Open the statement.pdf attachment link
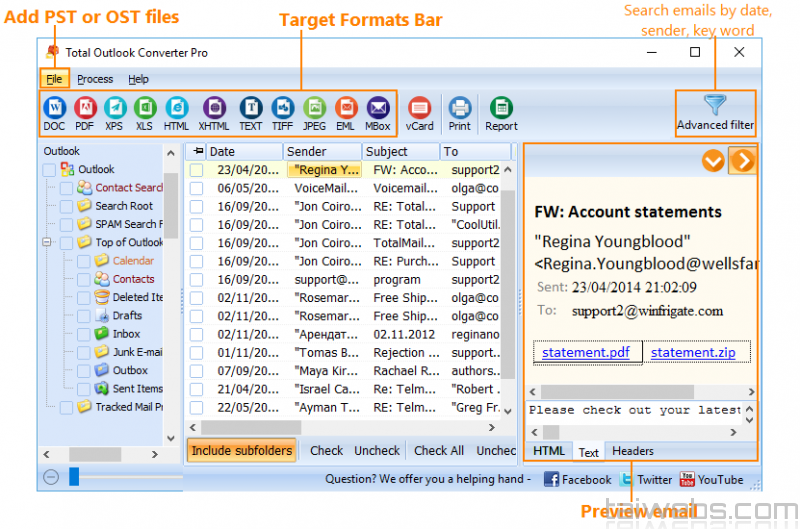 (587, 353)
